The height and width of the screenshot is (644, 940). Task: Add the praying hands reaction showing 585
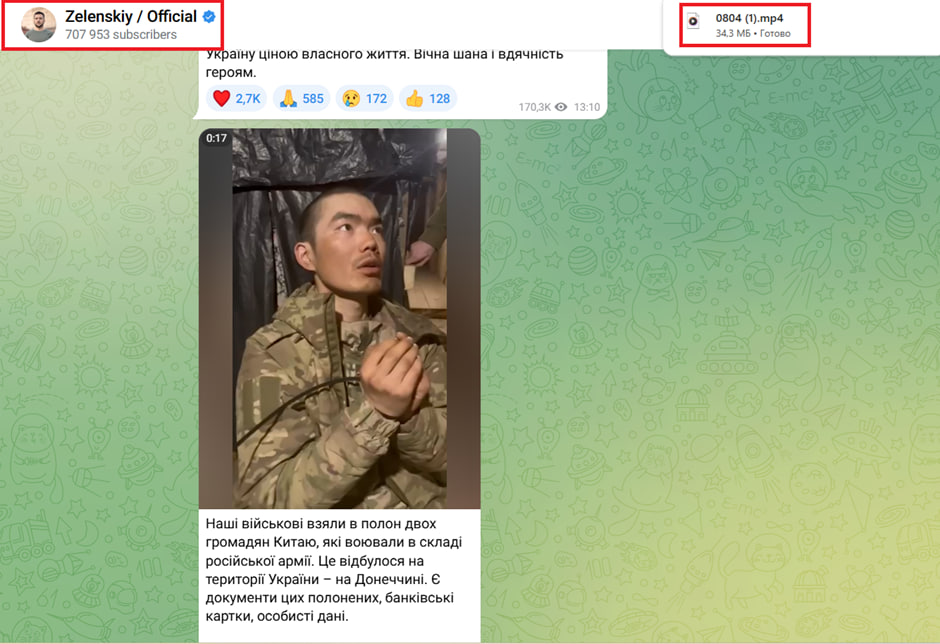(x=302, y=98)
